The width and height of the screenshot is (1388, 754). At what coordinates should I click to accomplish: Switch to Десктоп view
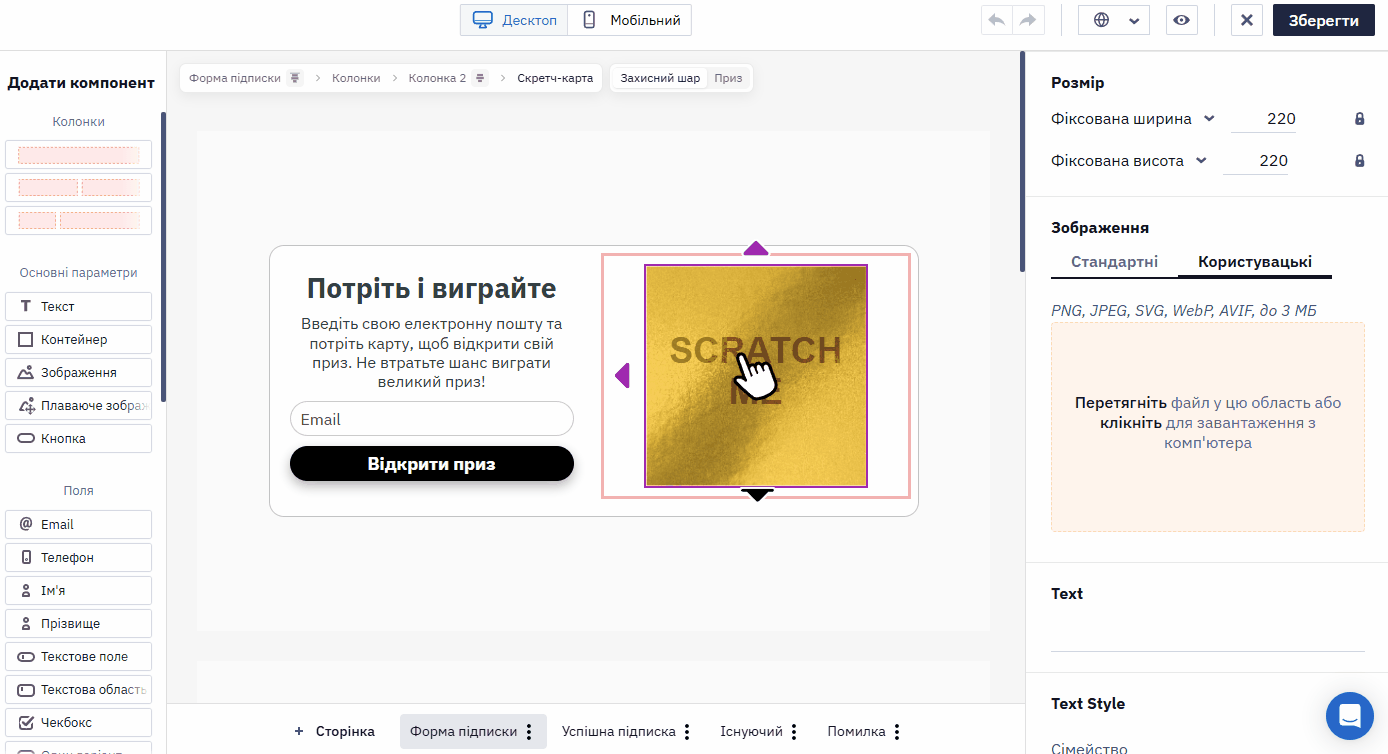[x=514, y=20]
